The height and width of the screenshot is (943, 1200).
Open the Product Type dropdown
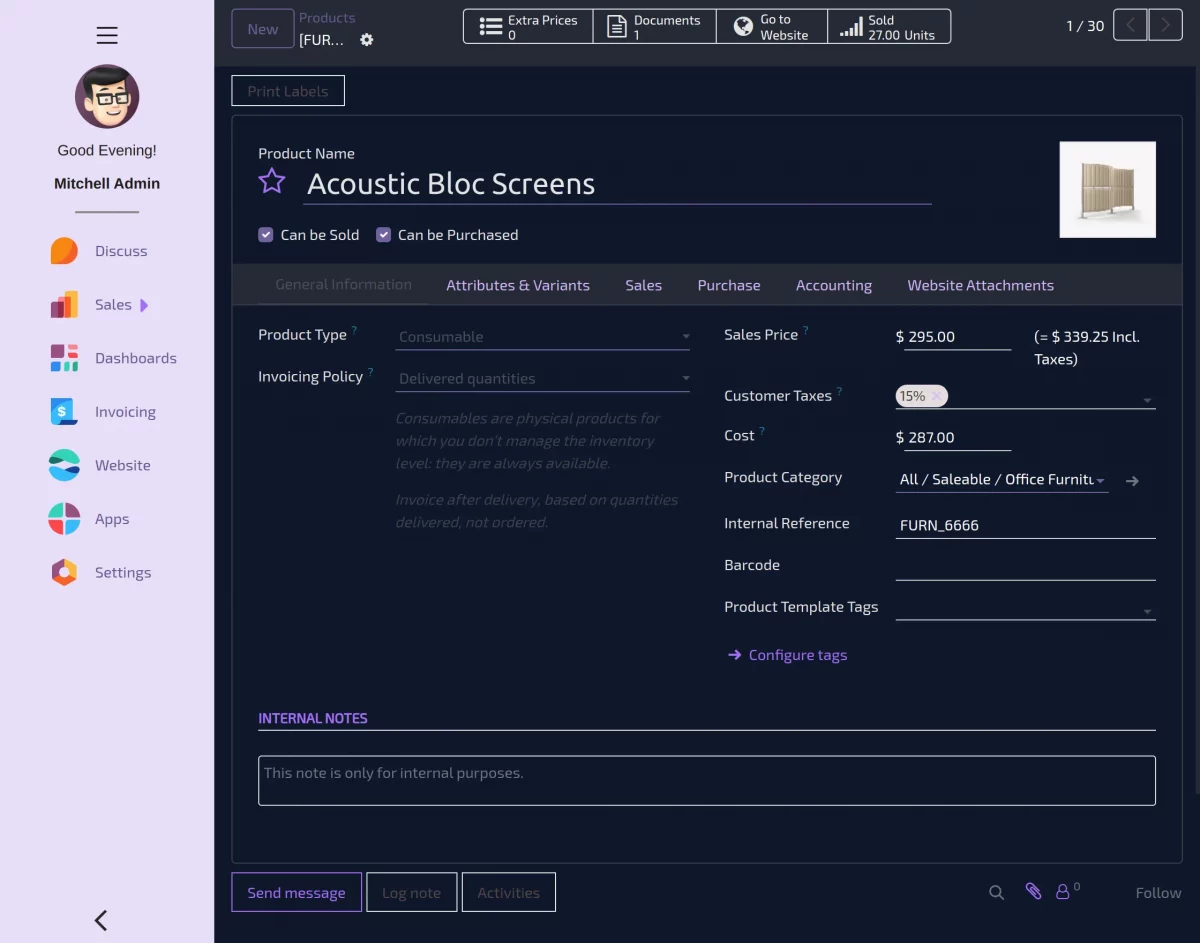pyautogui.click(x=543, y=336)
